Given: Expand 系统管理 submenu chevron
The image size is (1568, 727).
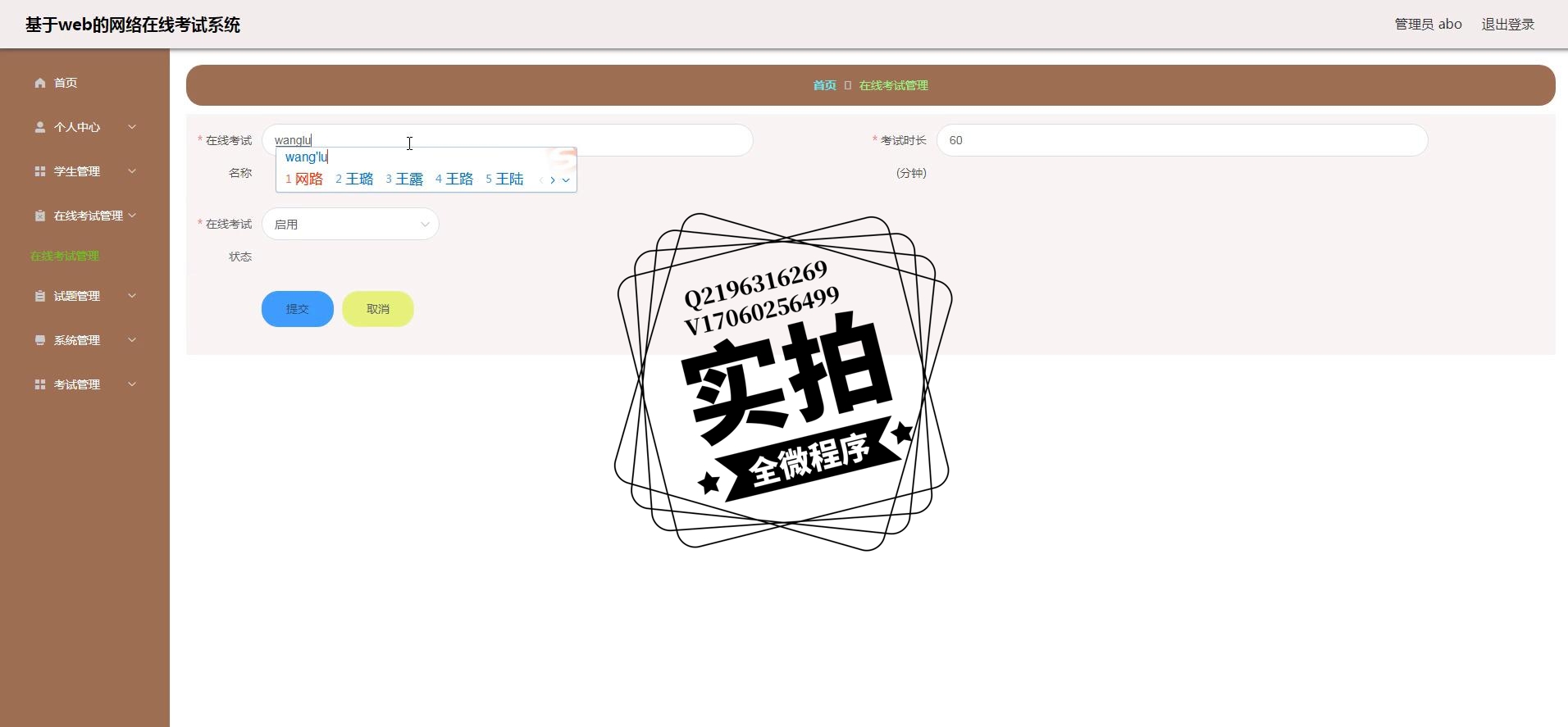Looking at the screenshot, I should [x=132, y=340].
